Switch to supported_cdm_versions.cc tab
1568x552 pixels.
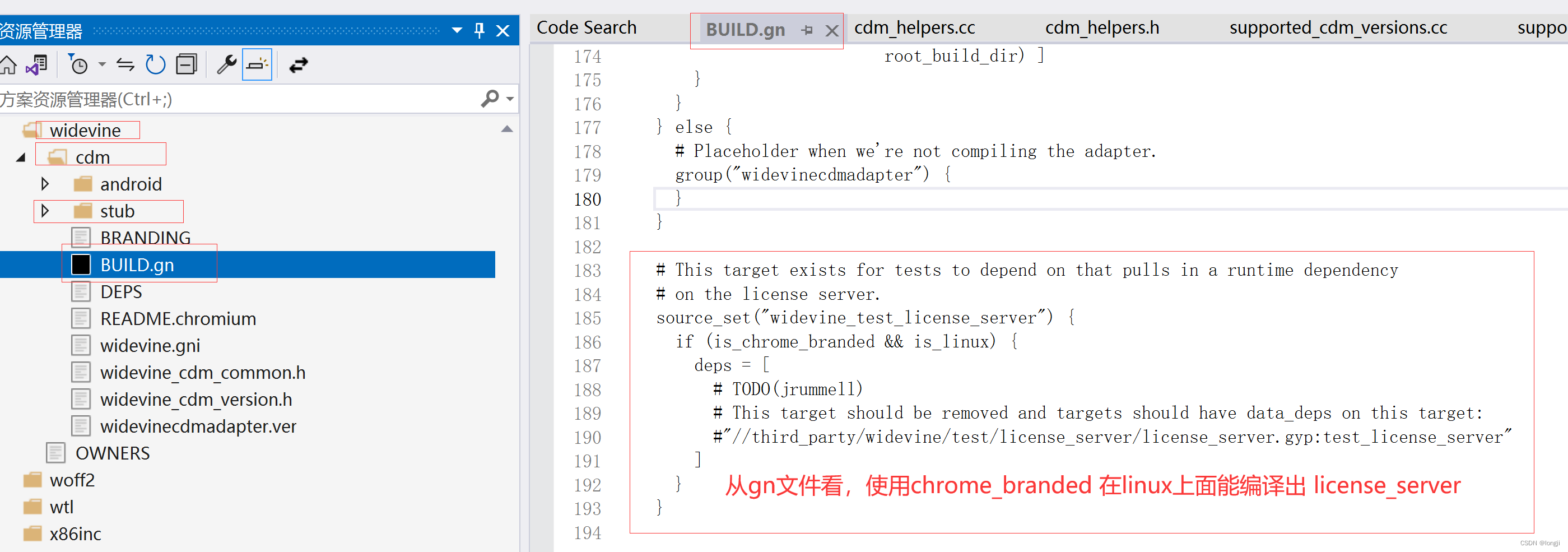tap(1338, 27)
